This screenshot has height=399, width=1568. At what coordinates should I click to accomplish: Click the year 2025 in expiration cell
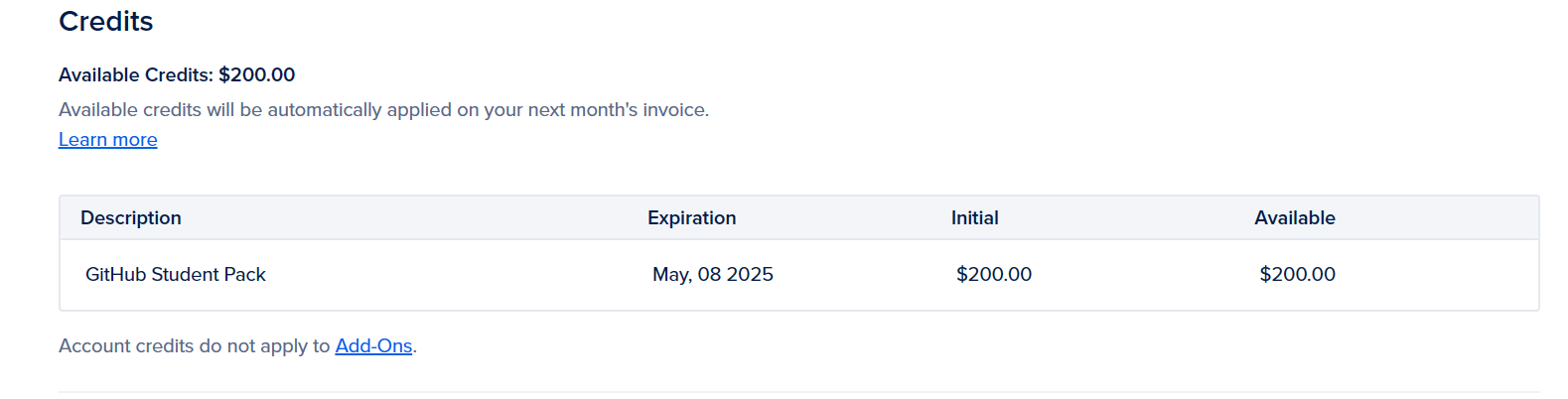[749, 275]
